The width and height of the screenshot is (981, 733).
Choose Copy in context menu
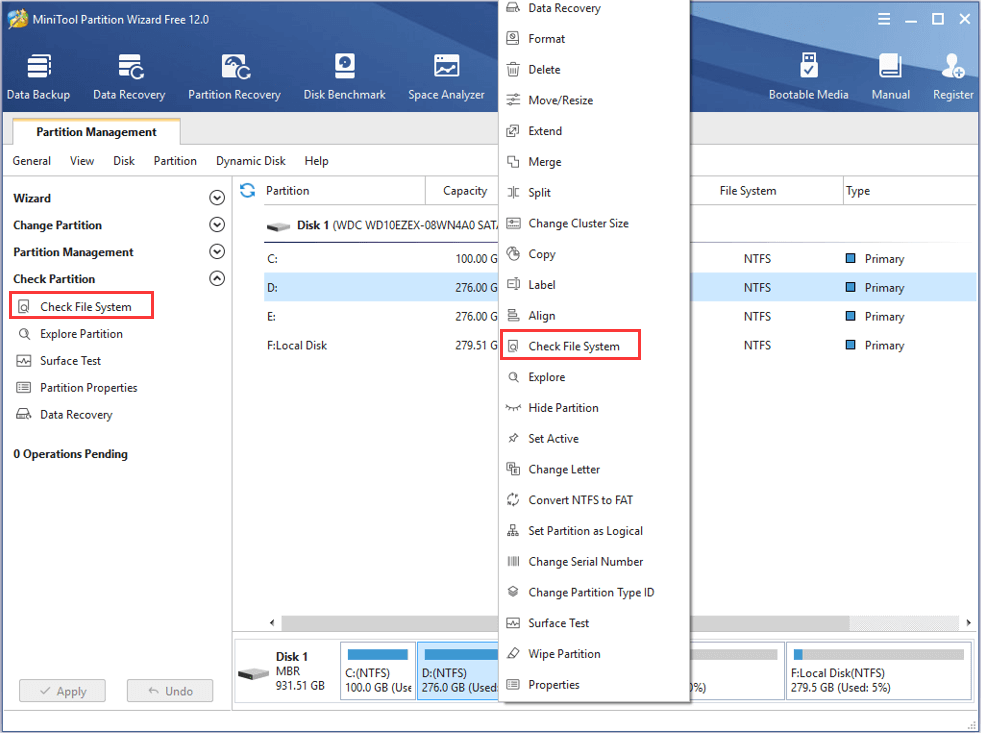[594, 254]
